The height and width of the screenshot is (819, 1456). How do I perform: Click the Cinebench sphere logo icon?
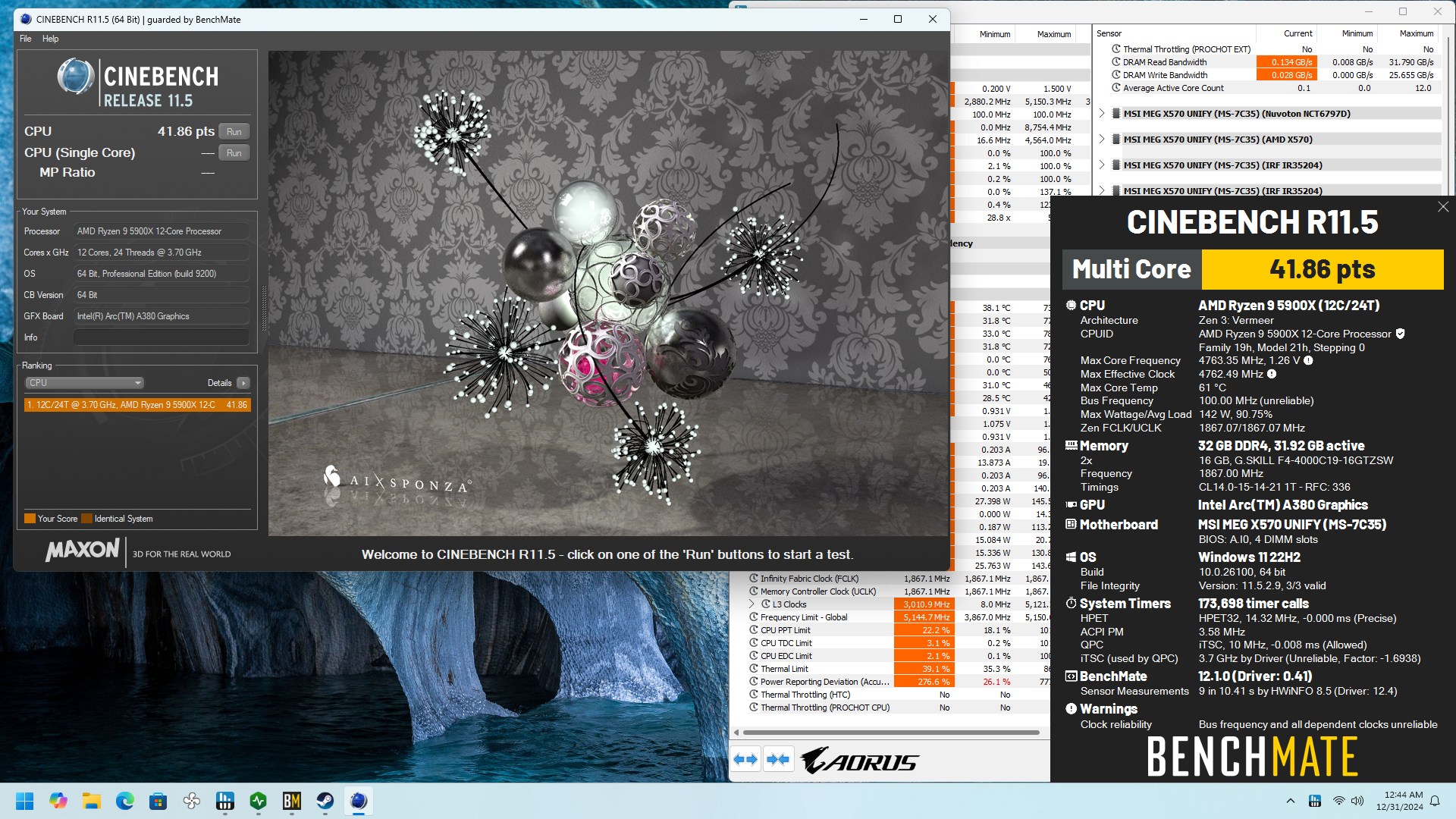(x=75, y=77)
